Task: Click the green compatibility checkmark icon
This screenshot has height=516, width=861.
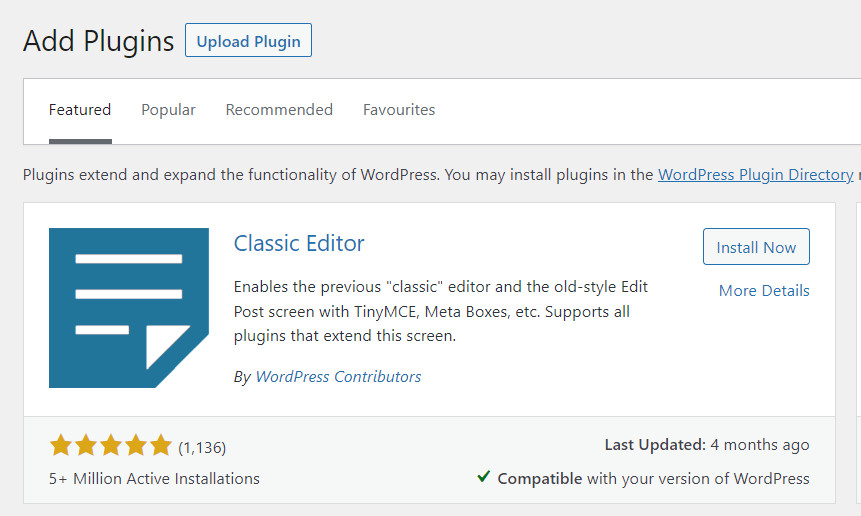Action: click(484, 476)
